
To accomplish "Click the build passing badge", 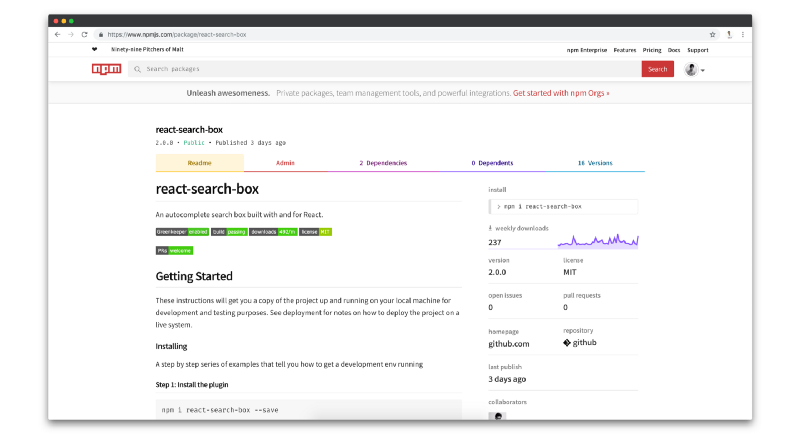I will tap(229, 231).
